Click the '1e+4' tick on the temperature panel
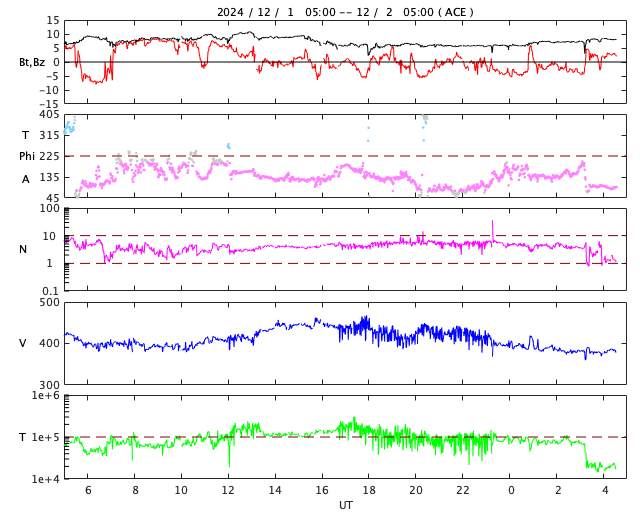The width and height of the screenshot is (640, 512). (46, 479)
